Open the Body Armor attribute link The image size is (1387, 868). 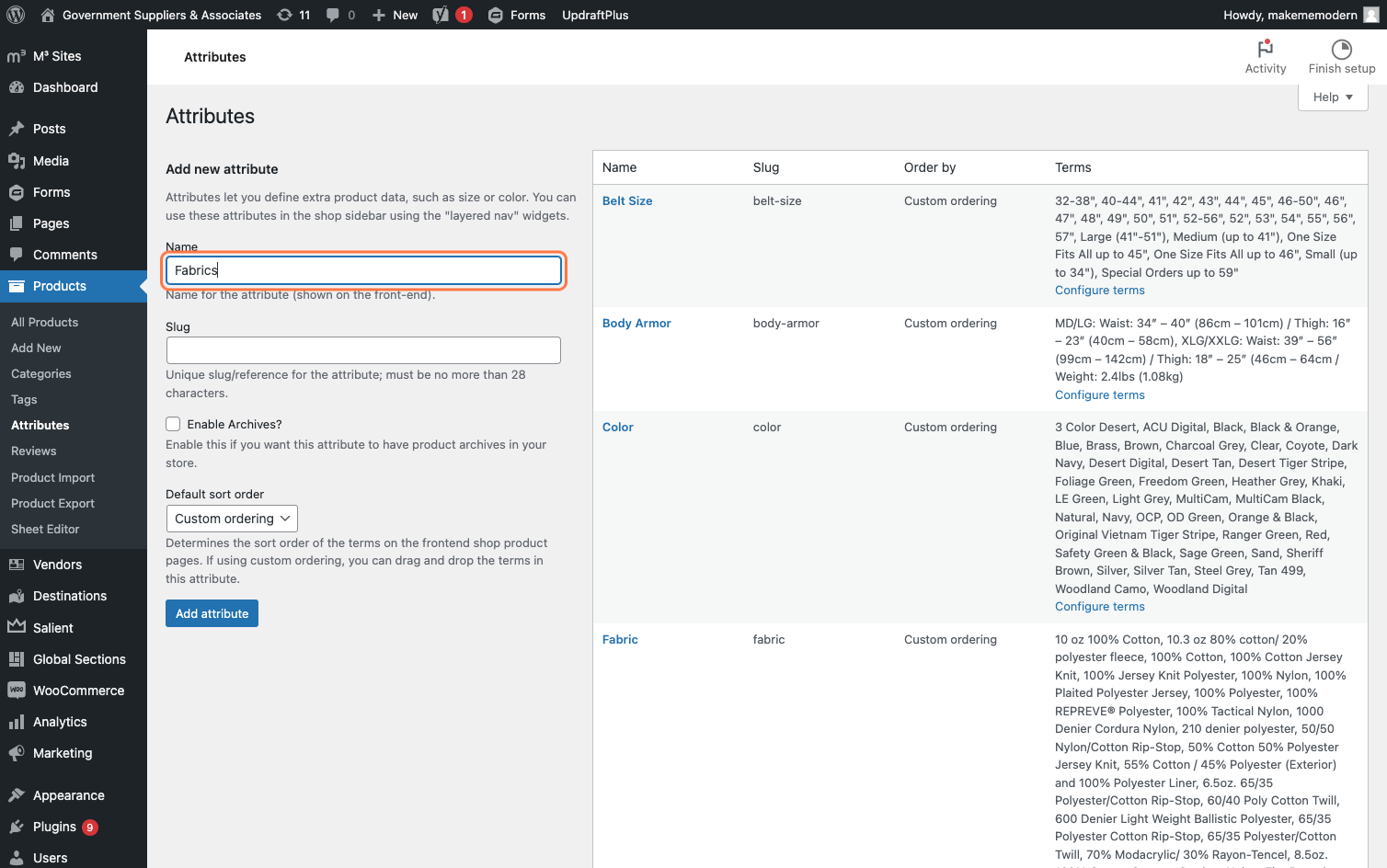point(636,323)
